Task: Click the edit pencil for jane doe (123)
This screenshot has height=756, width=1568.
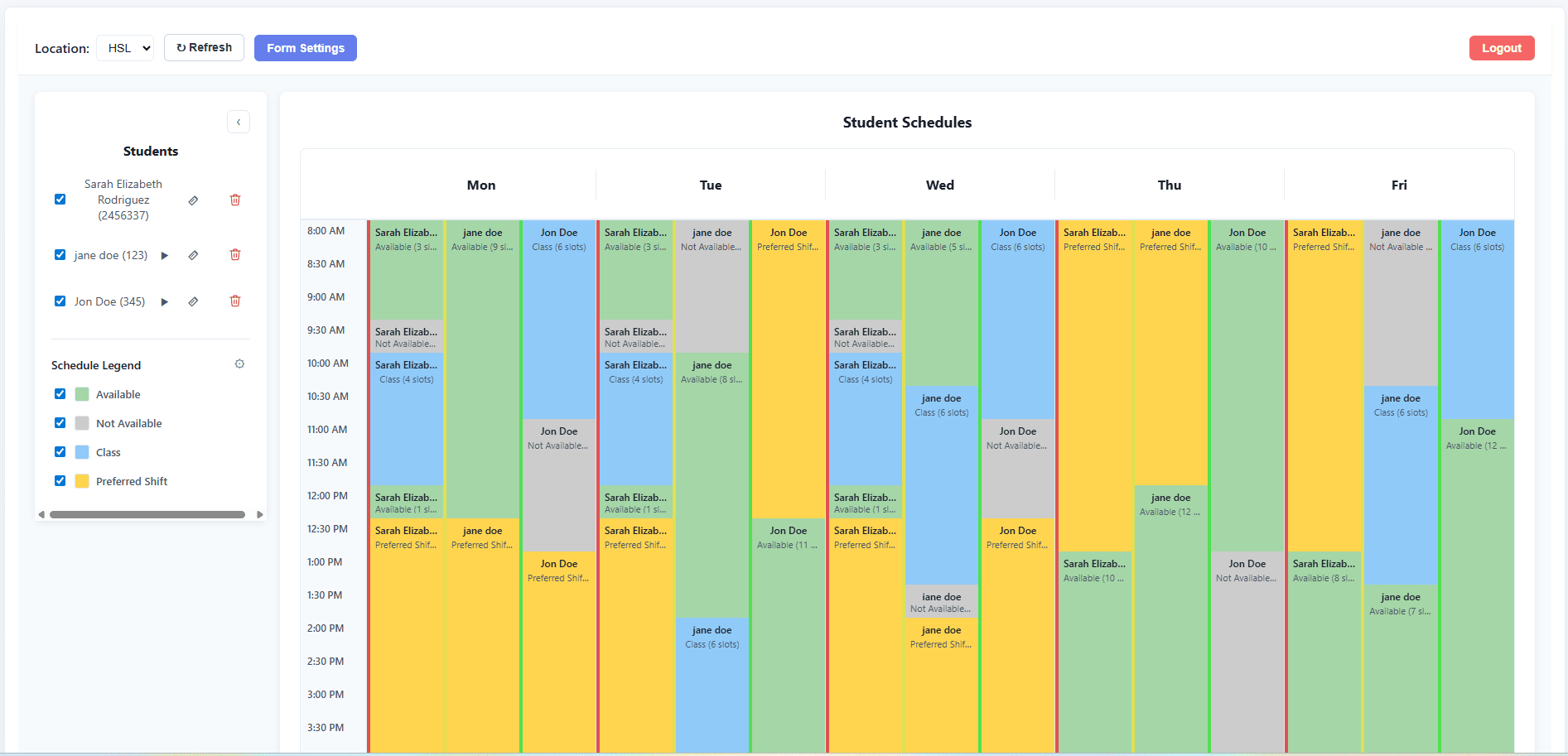Action: coord(193,255)
